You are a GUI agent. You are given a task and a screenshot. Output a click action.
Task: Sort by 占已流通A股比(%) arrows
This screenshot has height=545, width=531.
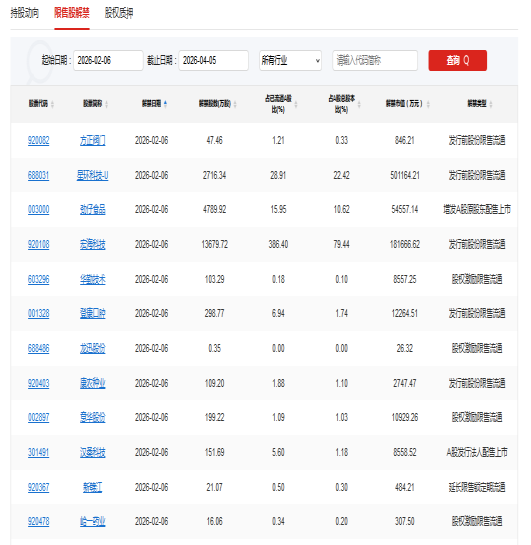296,104
